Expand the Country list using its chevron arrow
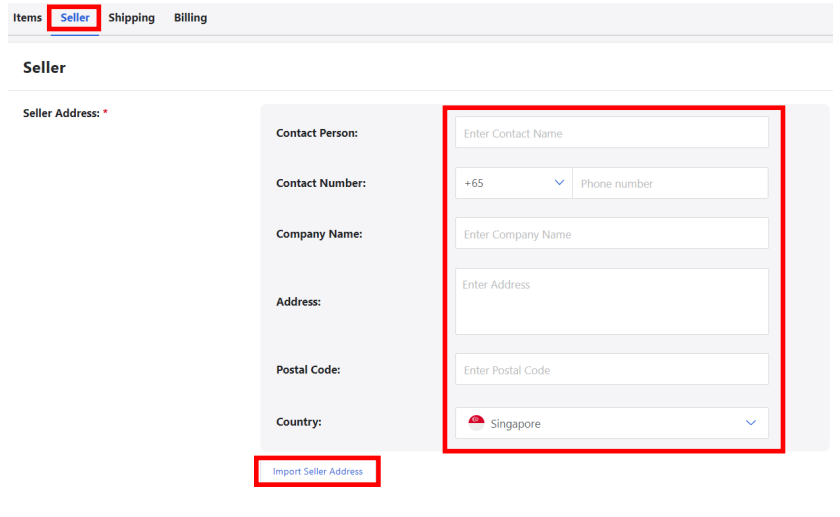Viewport: 840px width, 517px height. click(x=751, y=423)
